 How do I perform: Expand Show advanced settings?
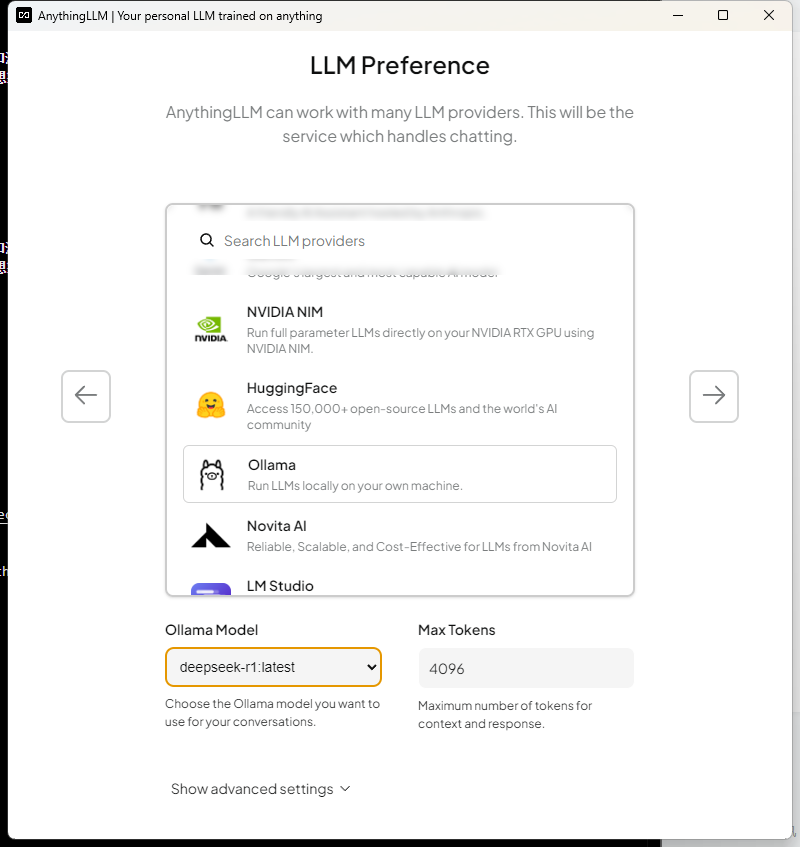click(x=261, y=789)
